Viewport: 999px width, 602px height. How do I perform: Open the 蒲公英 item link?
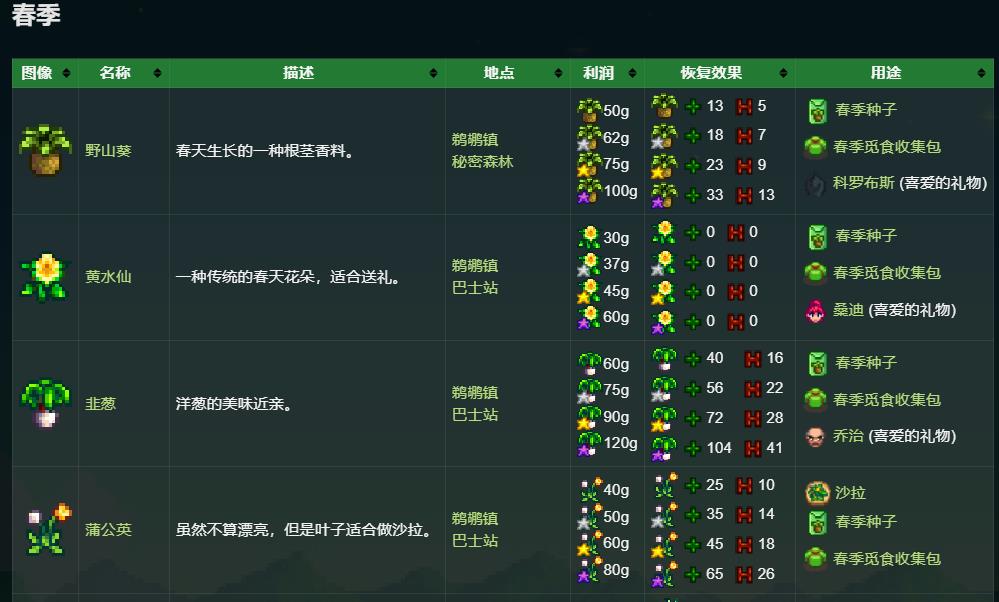(108, 529)
